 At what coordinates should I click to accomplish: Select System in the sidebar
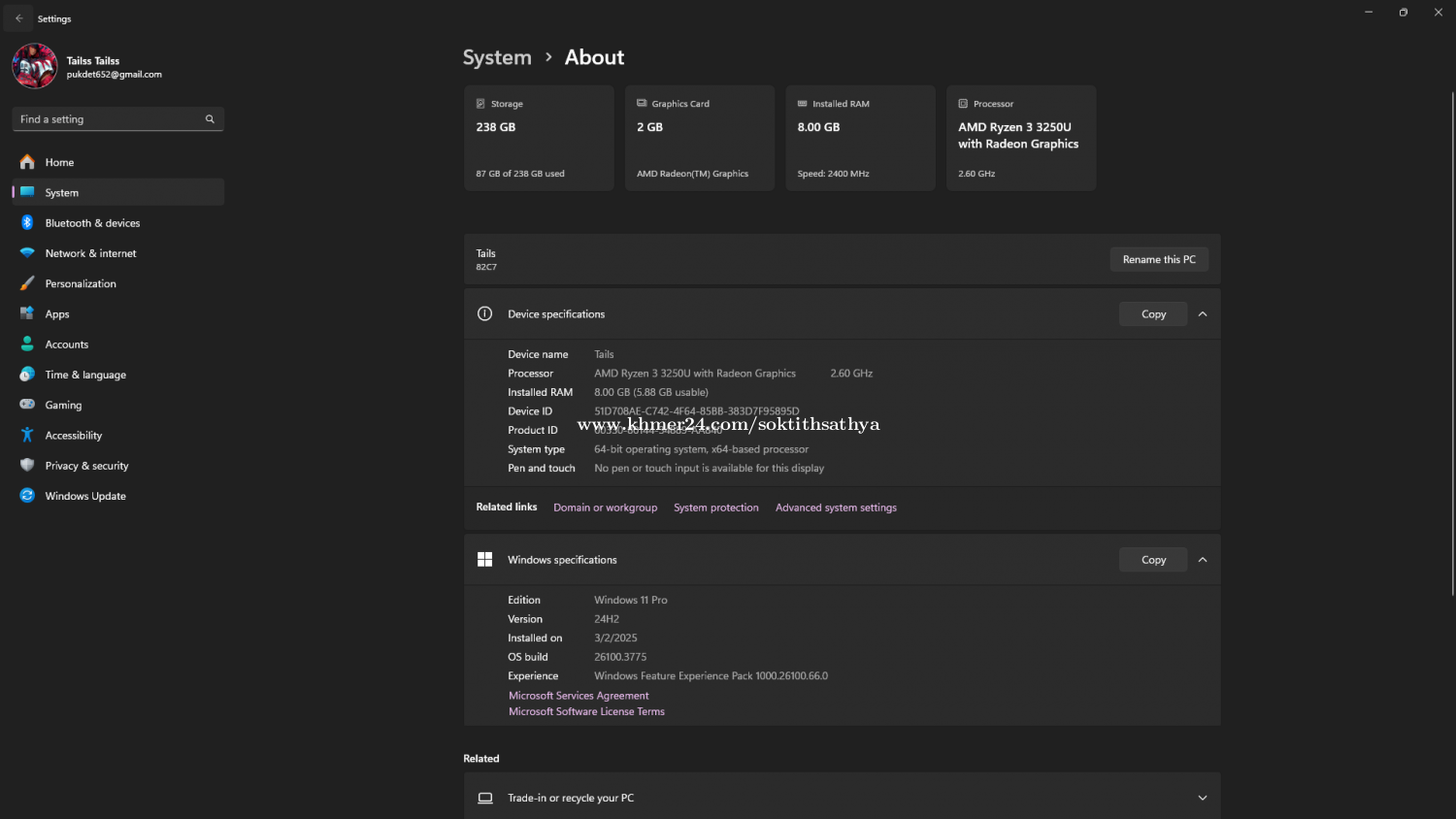click(117, 192)
